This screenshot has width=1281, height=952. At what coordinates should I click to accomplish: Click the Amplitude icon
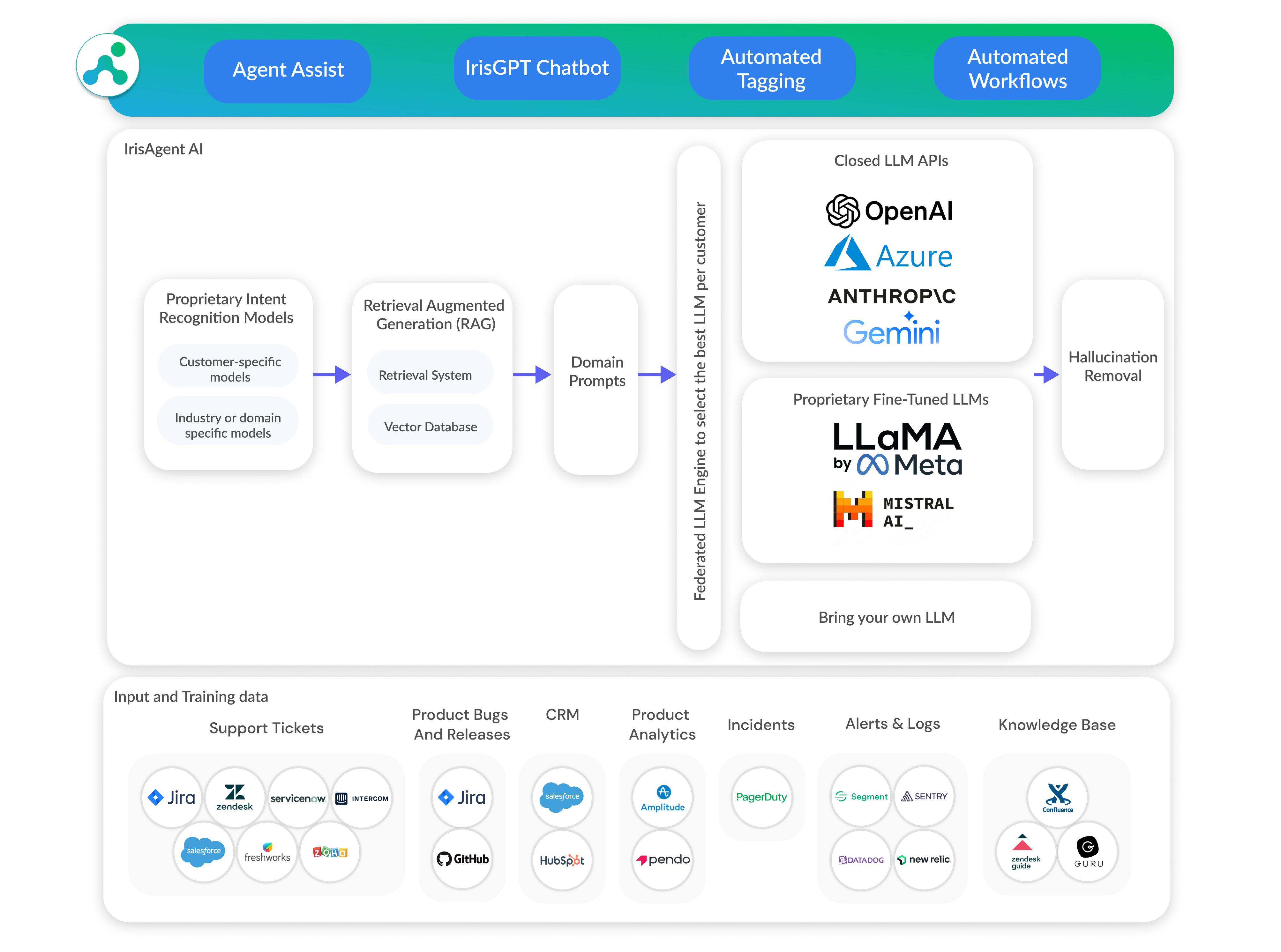click(x=663, y=798)
